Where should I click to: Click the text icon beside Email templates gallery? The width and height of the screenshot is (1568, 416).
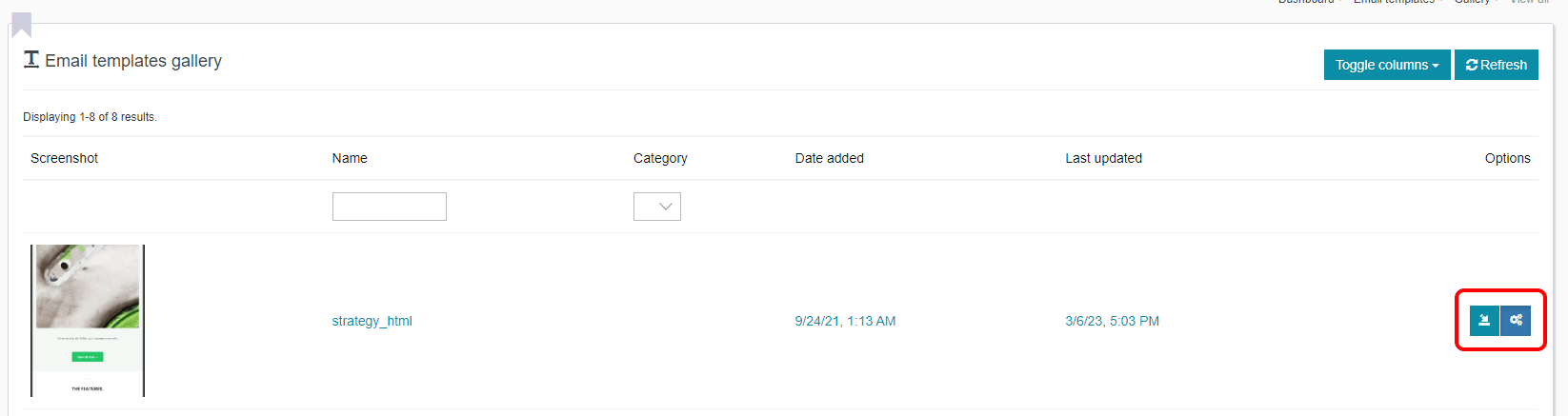[x=31, y=60]
